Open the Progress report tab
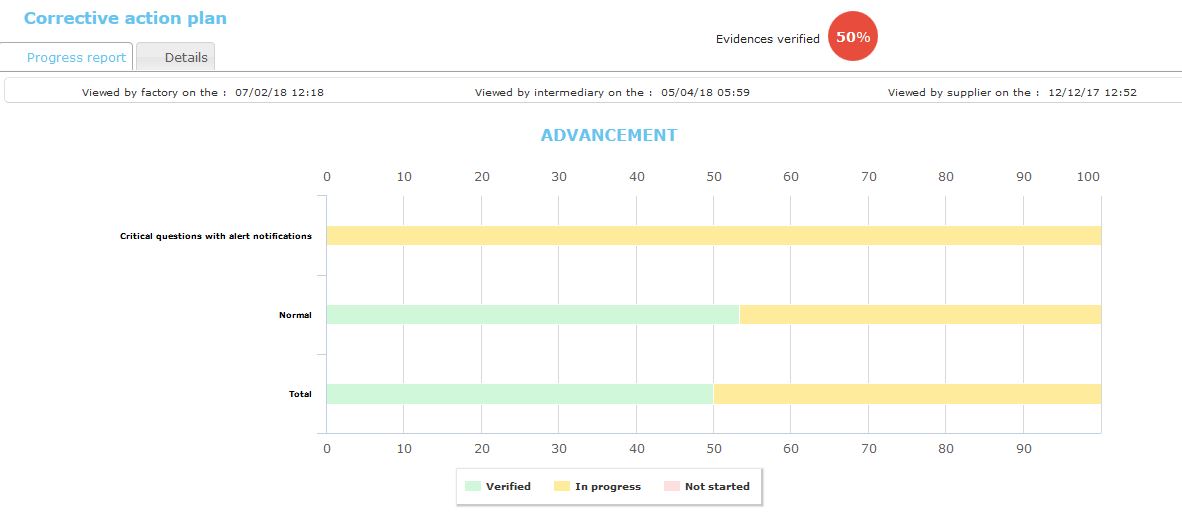 (x=76, y=57)
